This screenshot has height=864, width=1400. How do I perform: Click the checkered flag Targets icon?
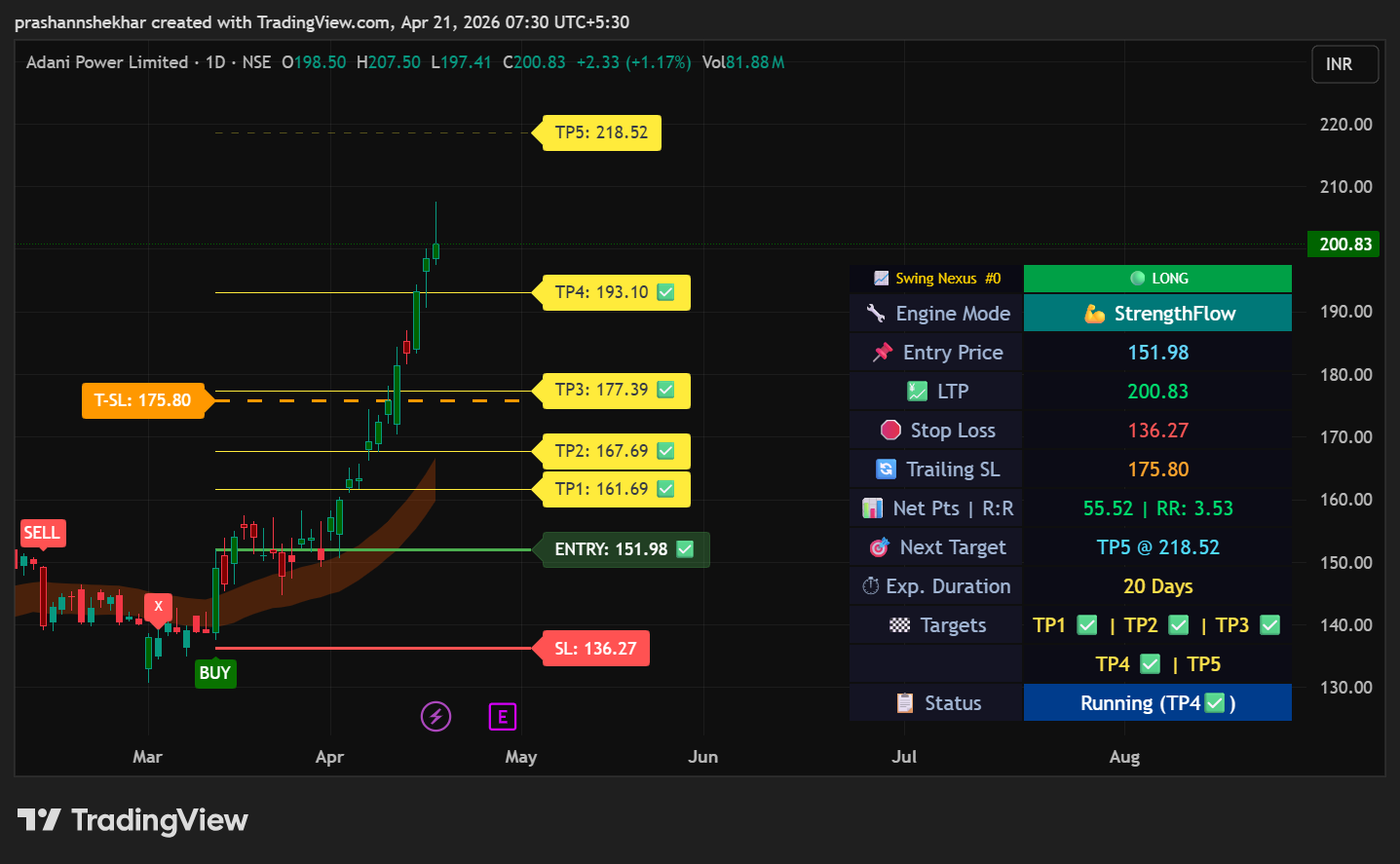(899, 624)
